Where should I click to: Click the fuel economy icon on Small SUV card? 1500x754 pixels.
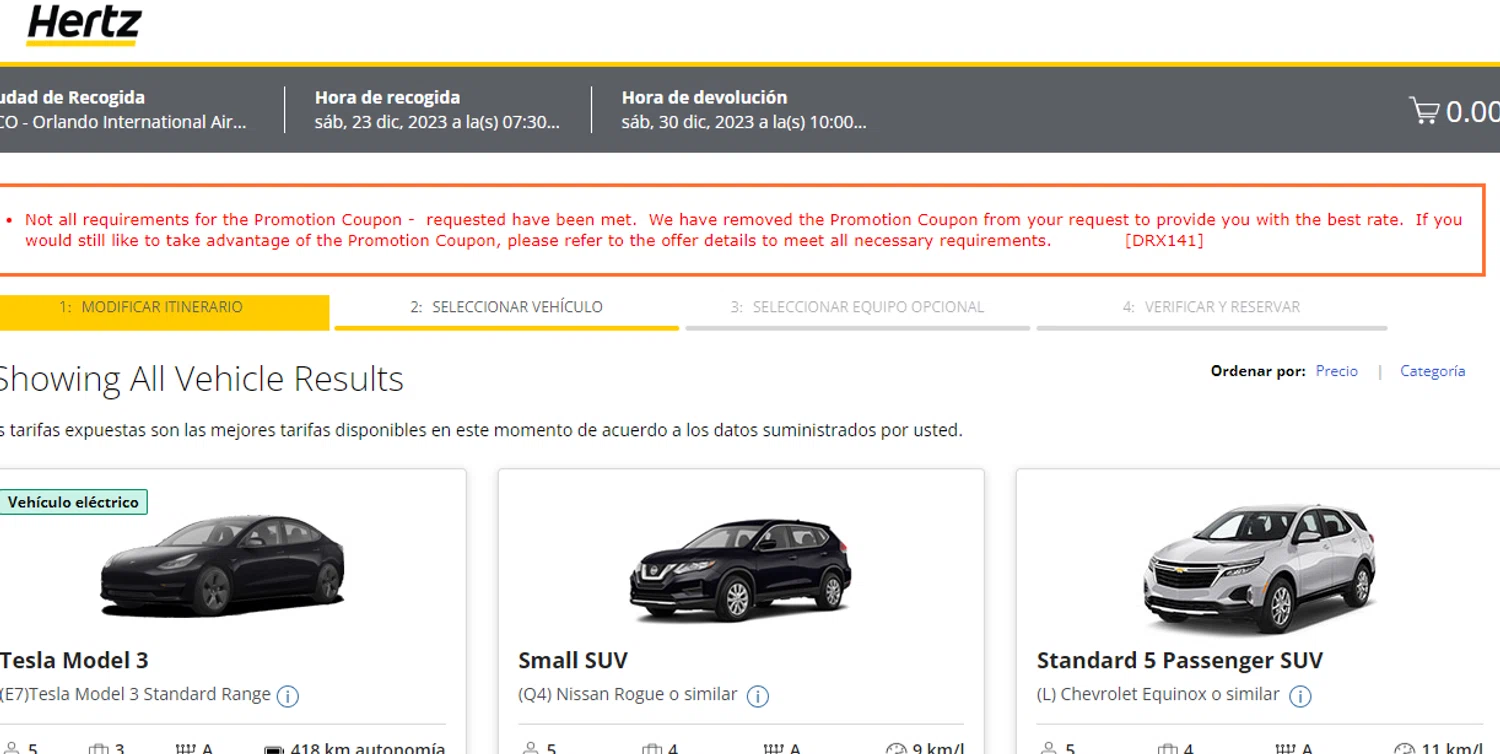[897, 749]
